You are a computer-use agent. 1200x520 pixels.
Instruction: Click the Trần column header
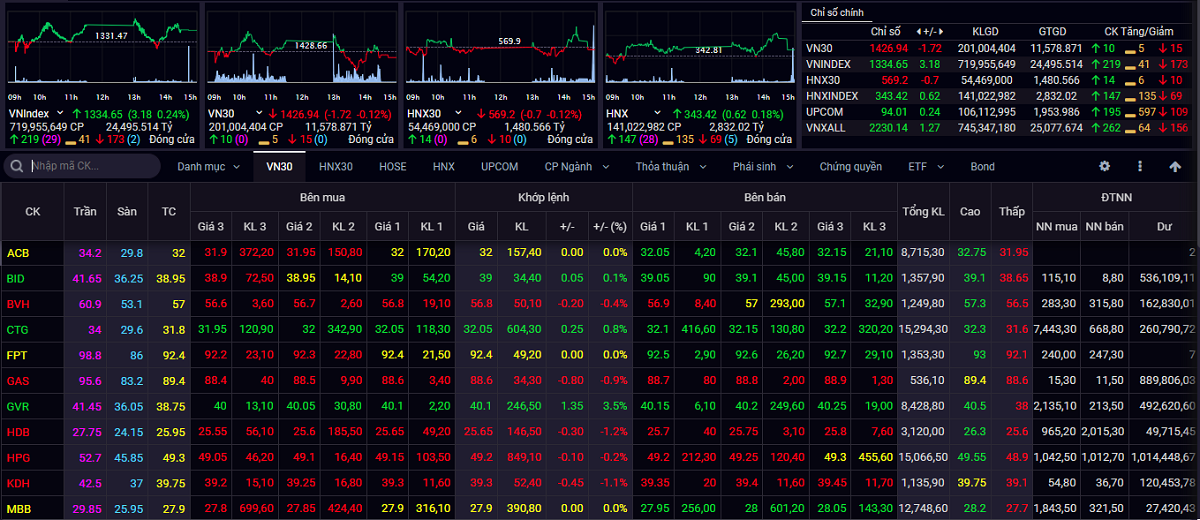tap(85, 211)
